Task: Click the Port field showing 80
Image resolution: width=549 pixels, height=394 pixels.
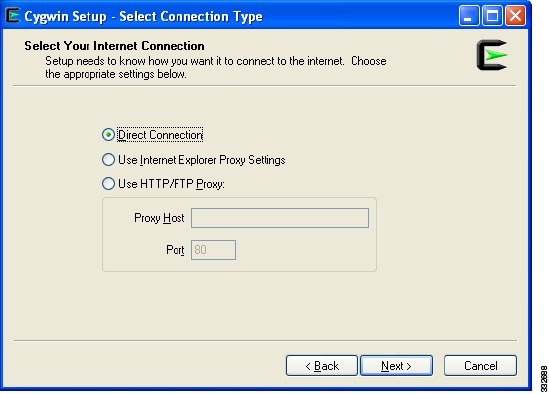Action: [213, 250]
